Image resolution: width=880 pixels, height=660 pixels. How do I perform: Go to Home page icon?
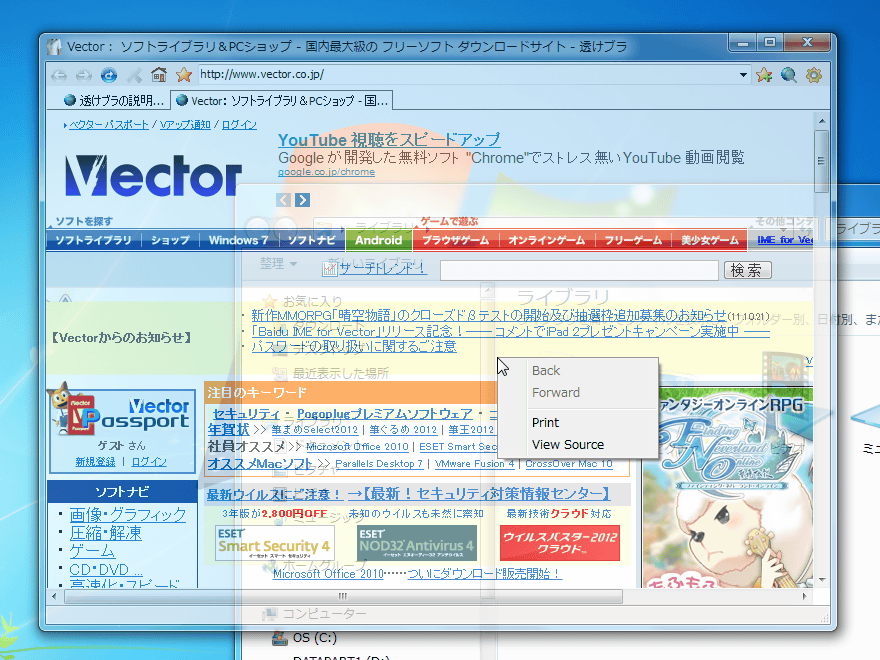[159, 75]
